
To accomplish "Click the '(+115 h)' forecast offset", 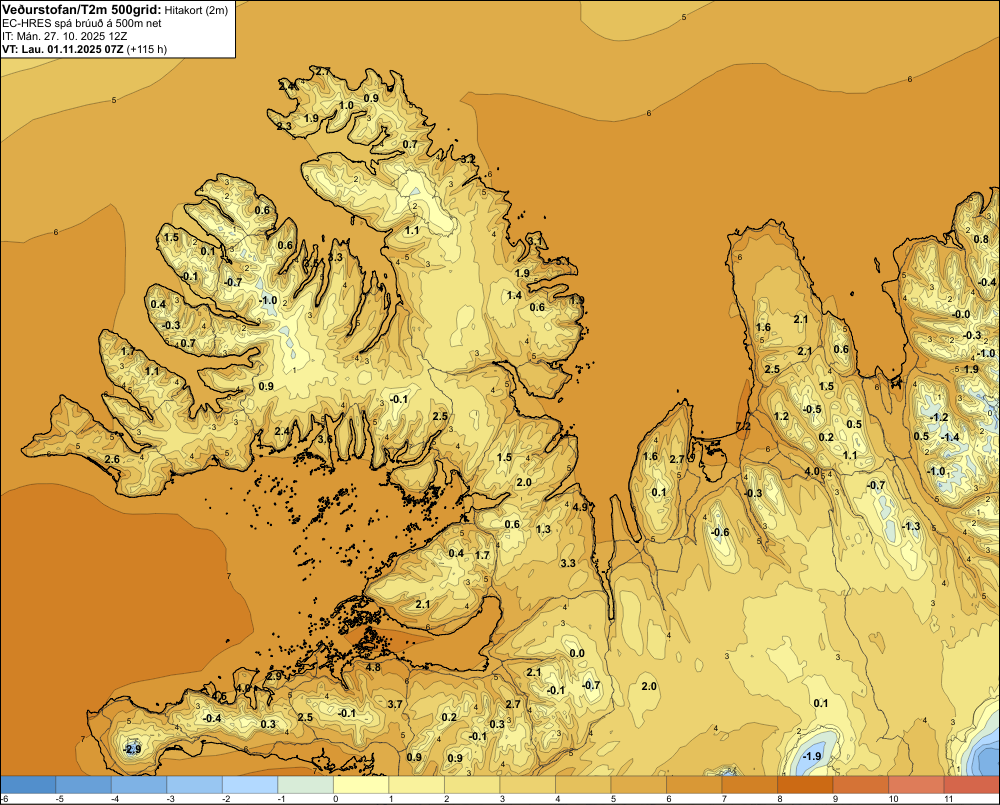I will (x=147, y=49).
